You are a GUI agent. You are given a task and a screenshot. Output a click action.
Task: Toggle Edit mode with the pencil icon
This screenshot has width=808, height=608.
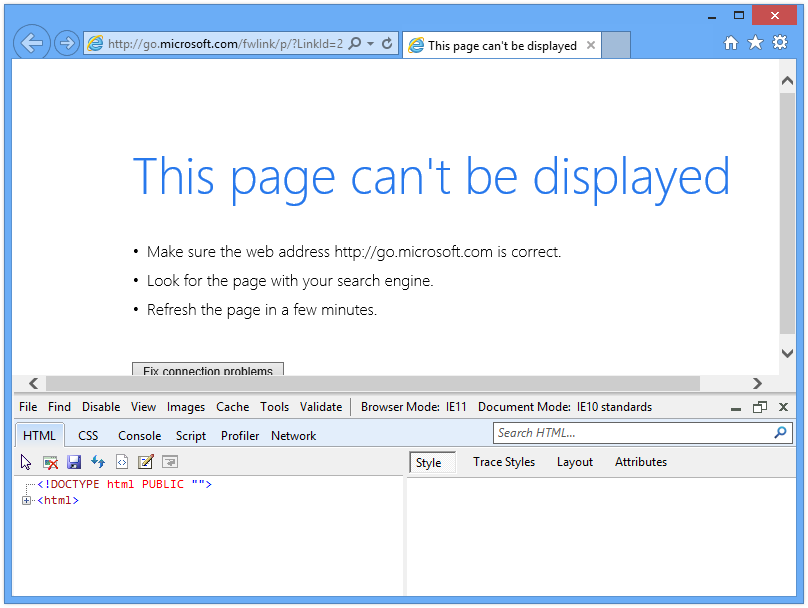pos(146,462)
